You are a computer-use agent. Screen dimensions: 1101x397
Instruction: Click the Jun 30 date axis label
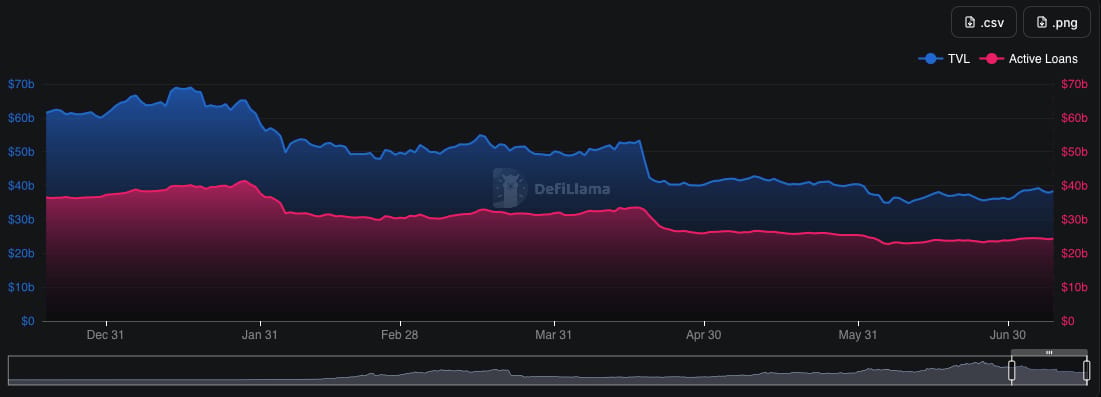coord(1008,335)
